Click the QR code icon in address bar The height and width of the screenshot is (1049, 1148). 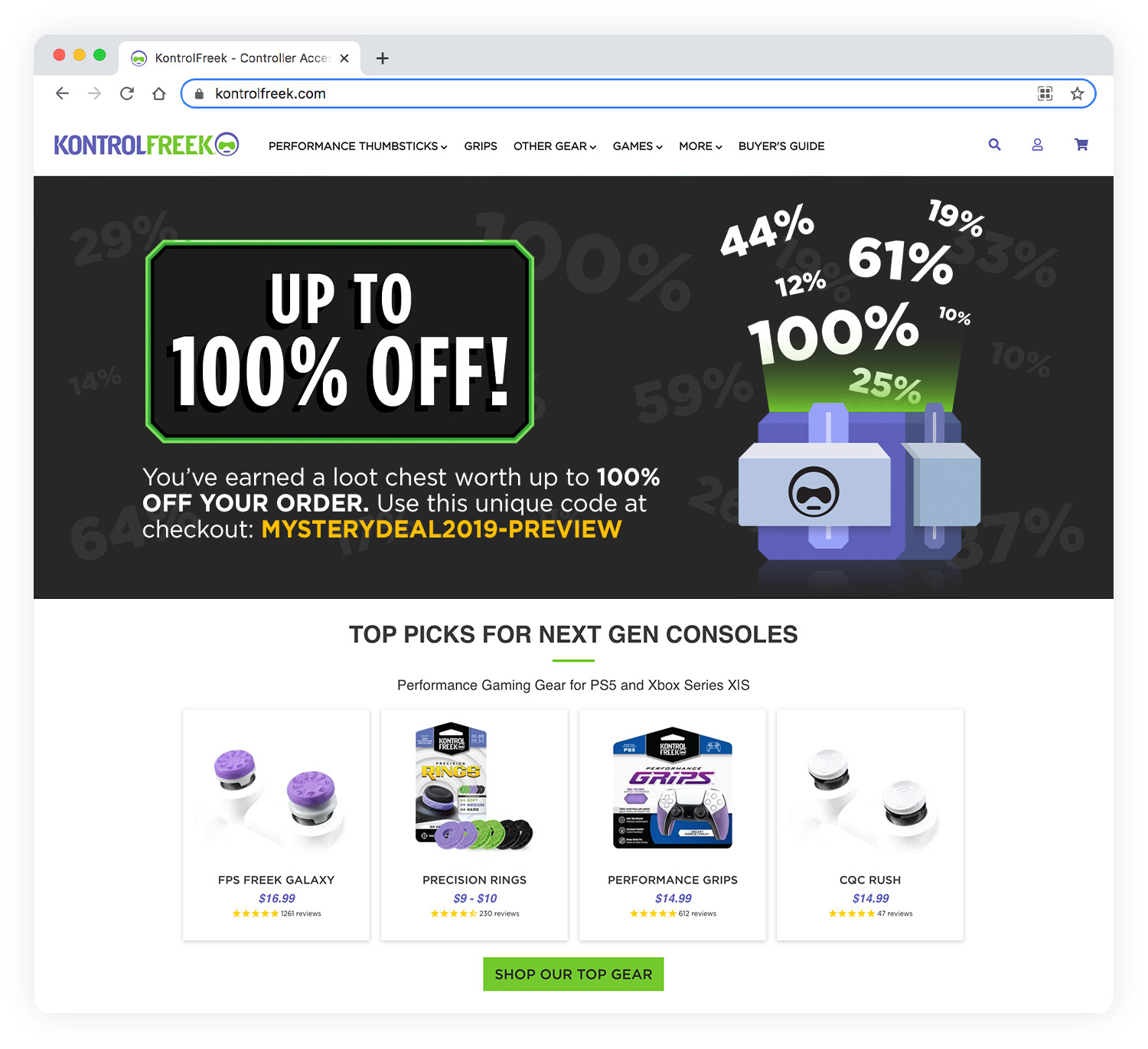tap(1045, 93)
